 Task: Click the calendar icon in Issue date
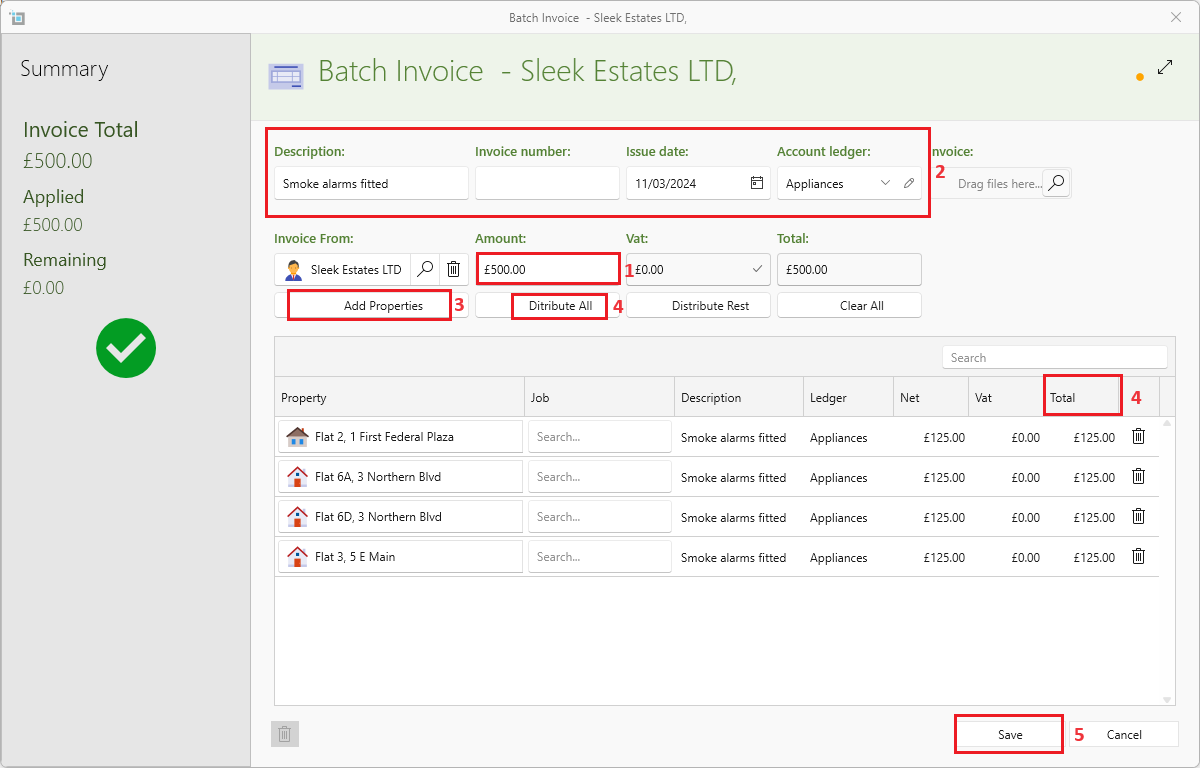coord(757,183)
